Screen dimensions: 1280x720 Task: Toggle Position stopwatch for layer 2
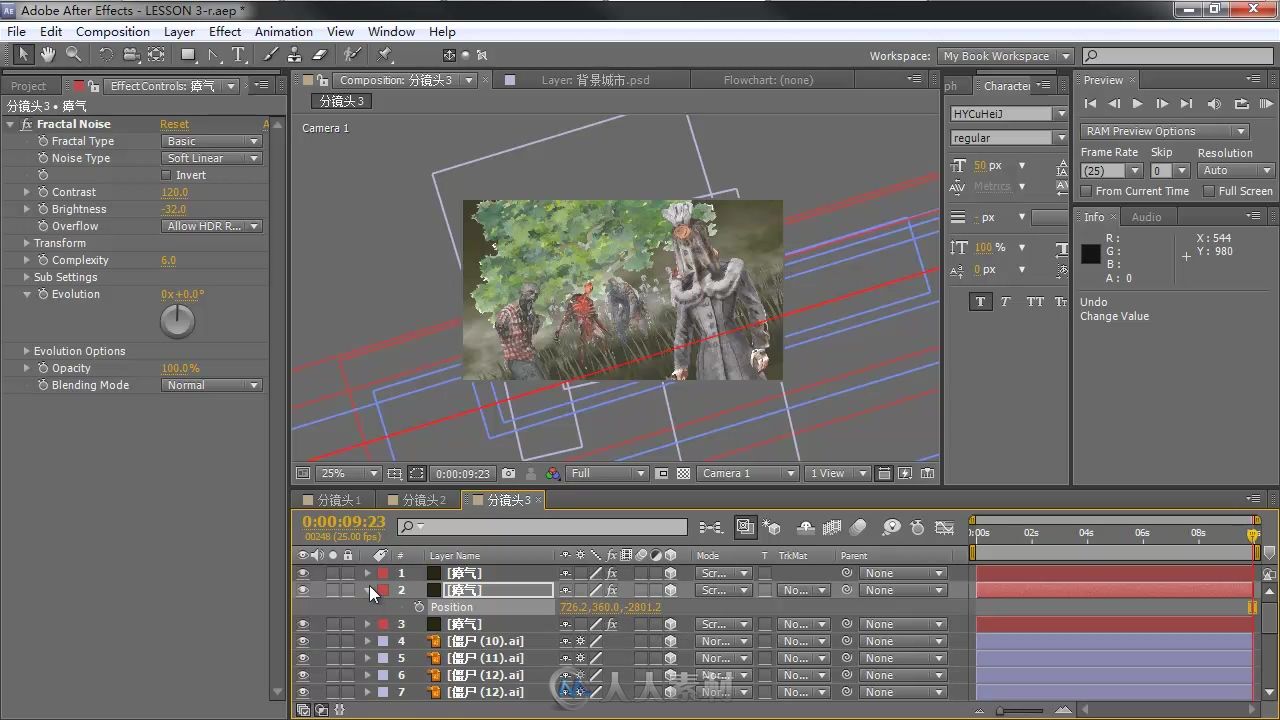pos(419,608)
